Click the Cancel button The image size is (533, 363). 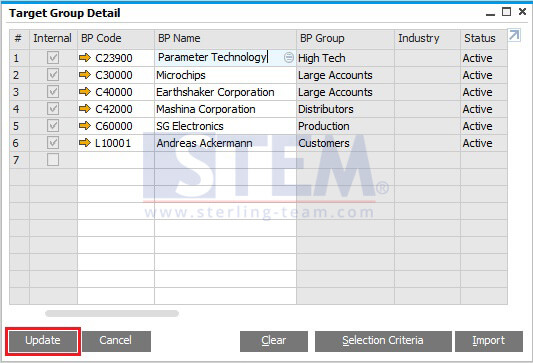[116, 341]
